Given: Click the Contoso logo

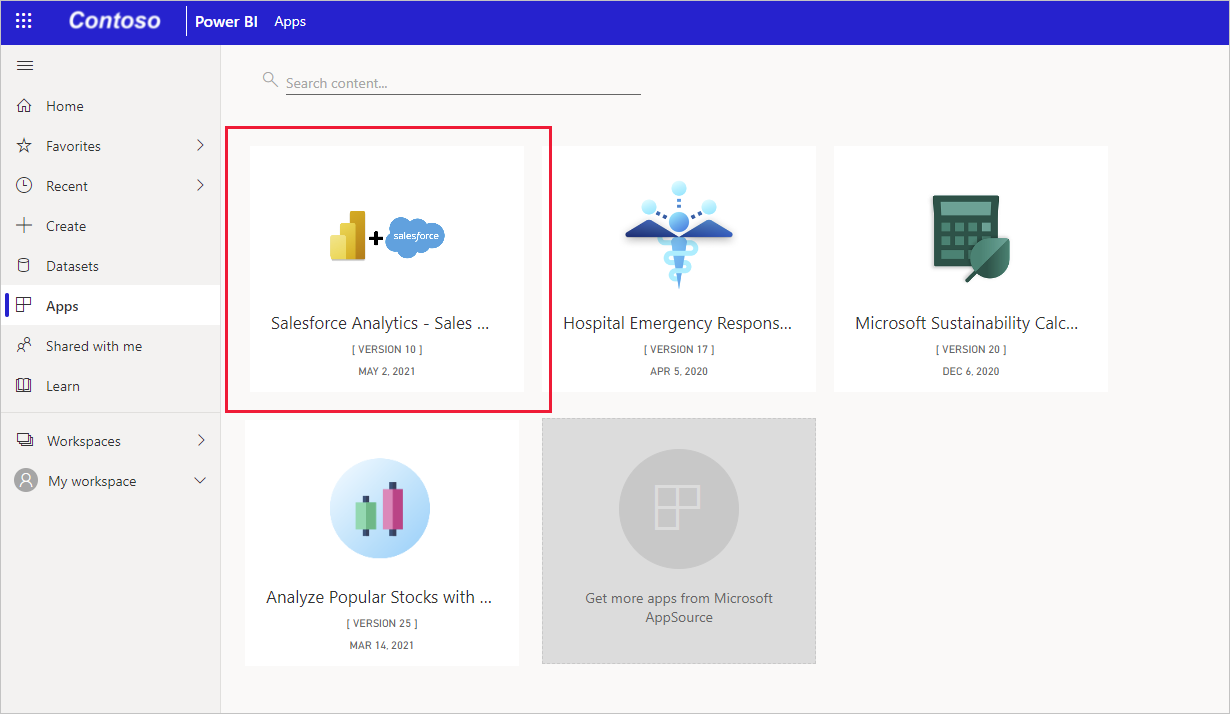Looking at the screenshot, I should coord(114,21).
